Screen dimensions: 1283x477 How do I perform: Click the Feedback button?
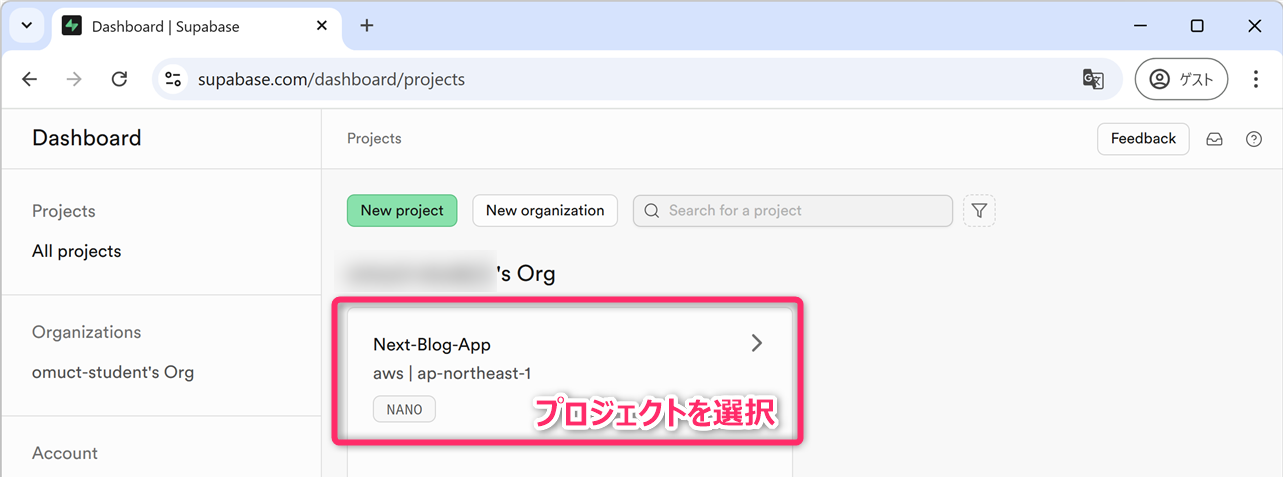tap(1143, 139)
